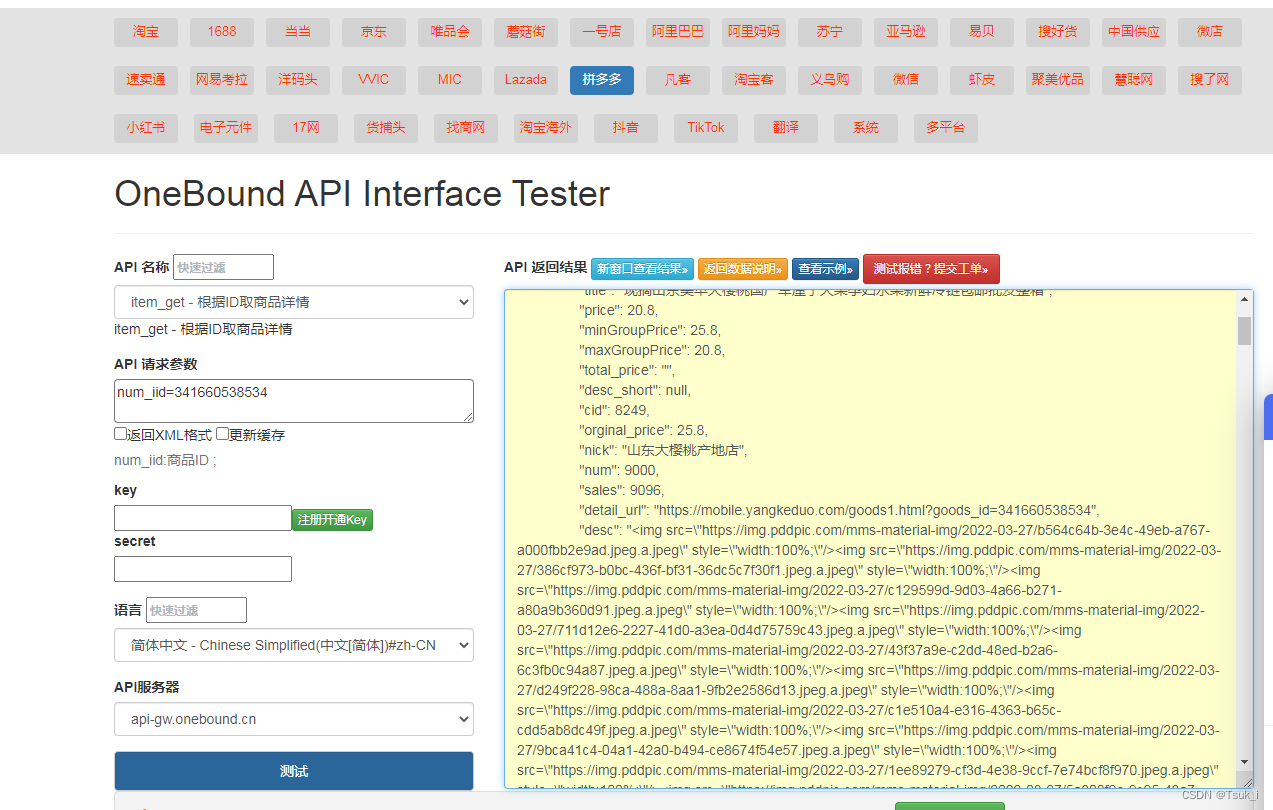Switch to the 阿里妈妈 tab
Screen dimensions: 1273x810
coord(754,32)
